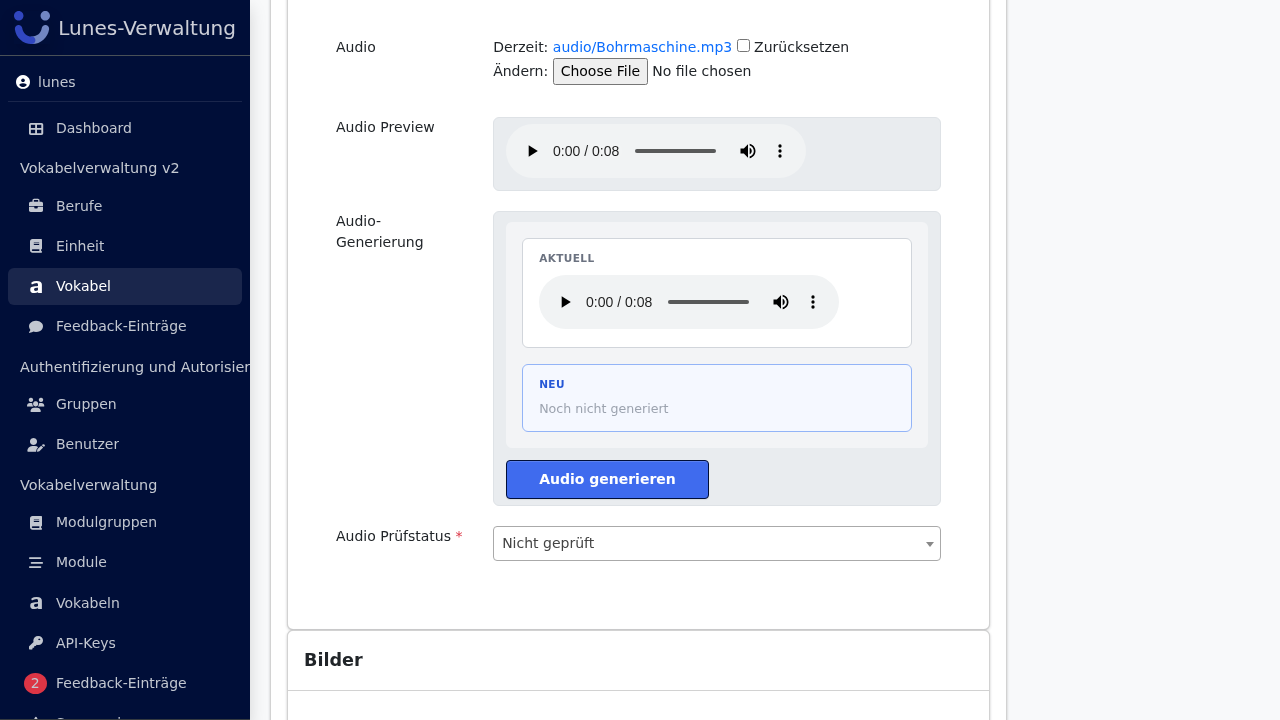Click the Vokabelverwaltung v2 section label
The width and height of the screenshot is (1280, 720).
[100, 168]
